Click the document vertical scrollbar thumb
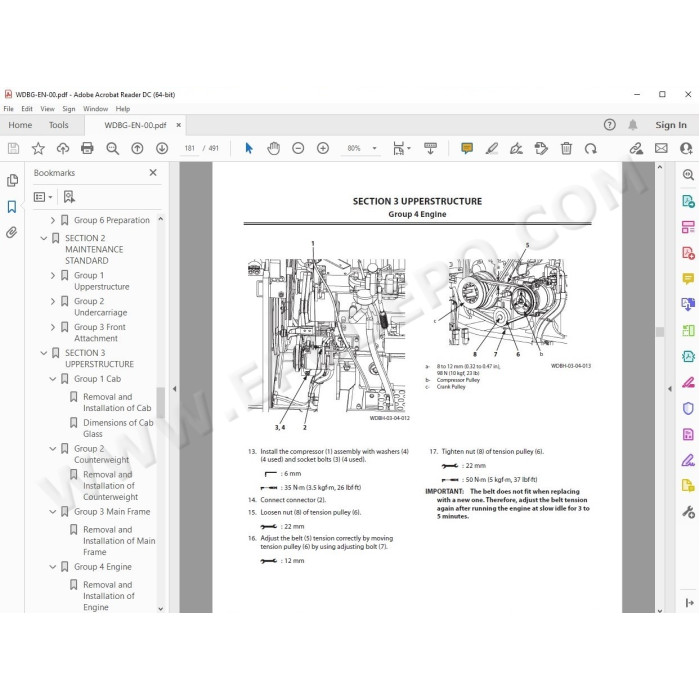This screenshot has height=700, width=700. click(x=660, y=332)
